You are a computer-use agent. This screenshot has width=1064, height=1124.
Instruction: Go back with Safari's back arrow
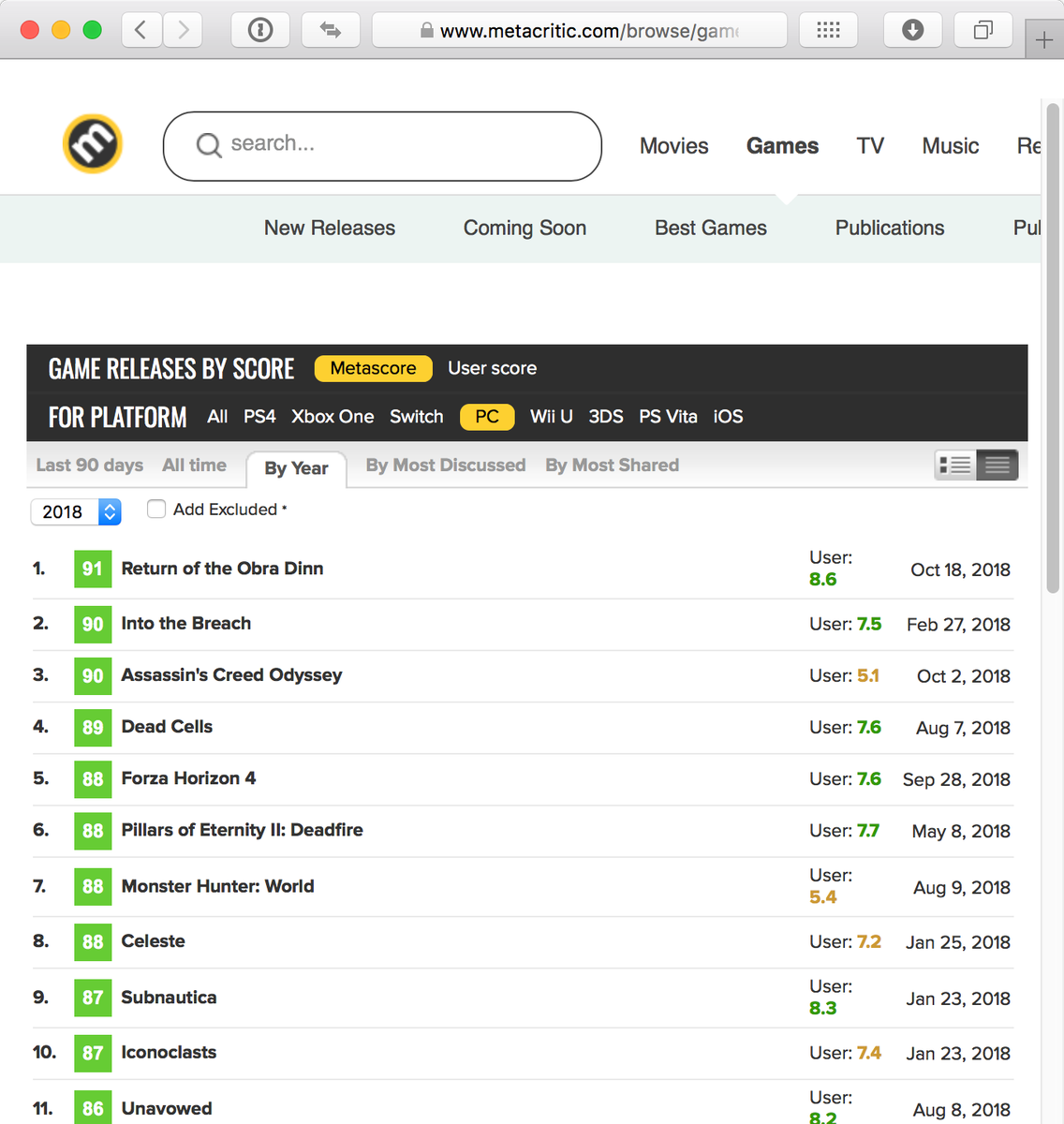[x=140, y=30]
